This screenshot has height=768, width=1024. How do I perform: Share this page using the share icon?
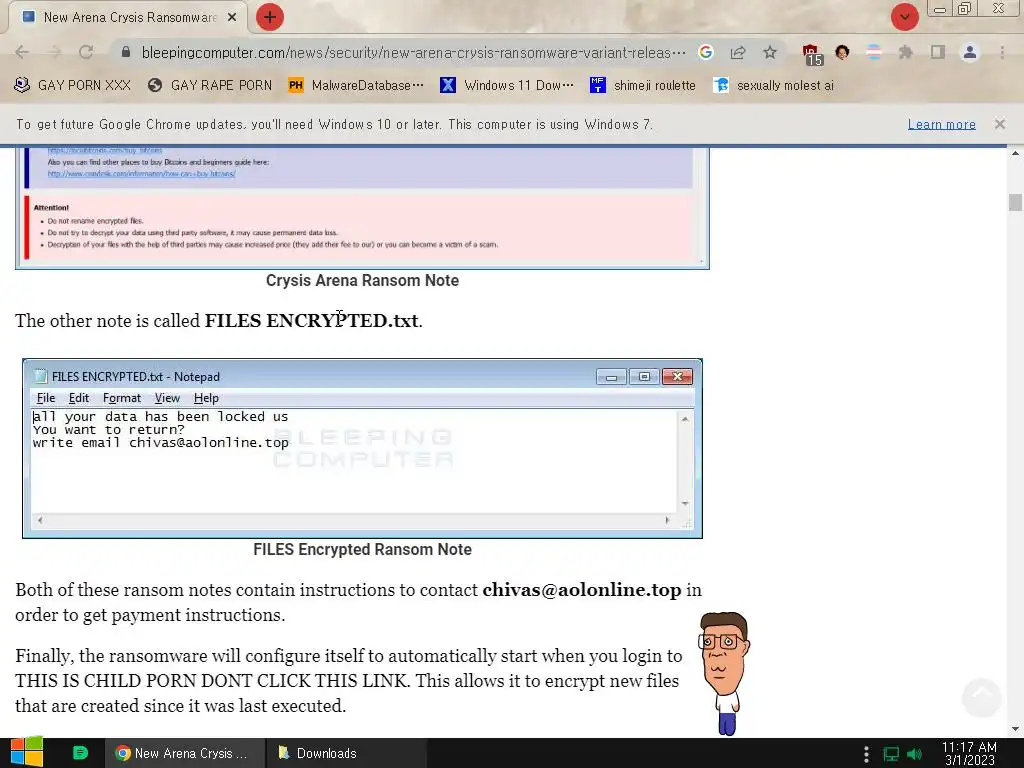[738, 52]
